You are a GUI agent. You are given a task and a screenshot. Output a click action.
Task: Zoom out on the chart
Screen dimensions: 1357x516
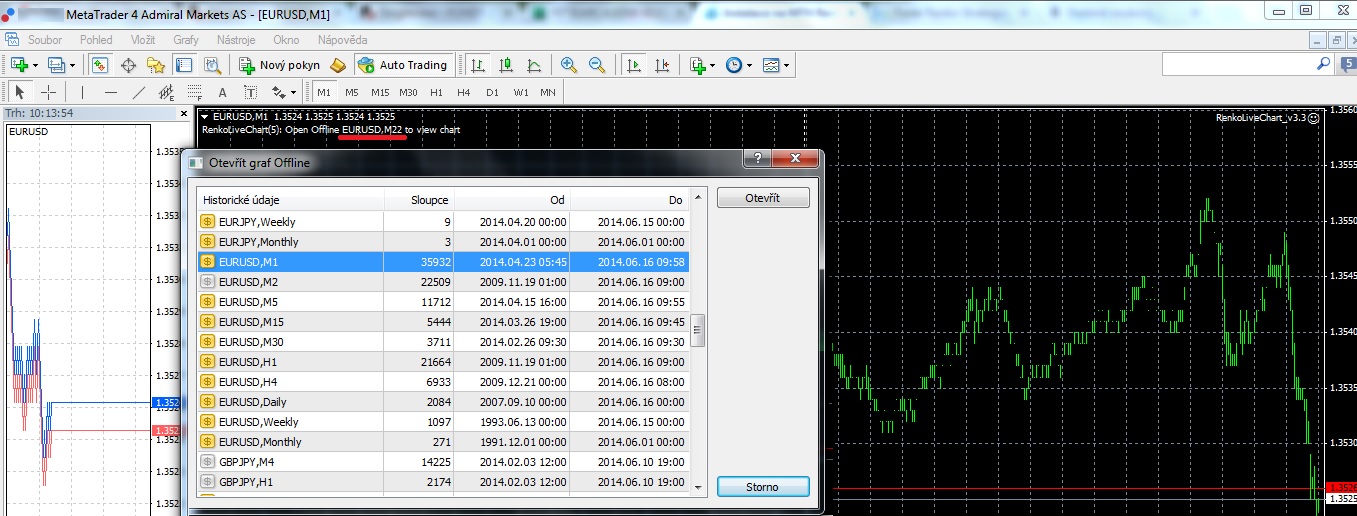(597, 65)
